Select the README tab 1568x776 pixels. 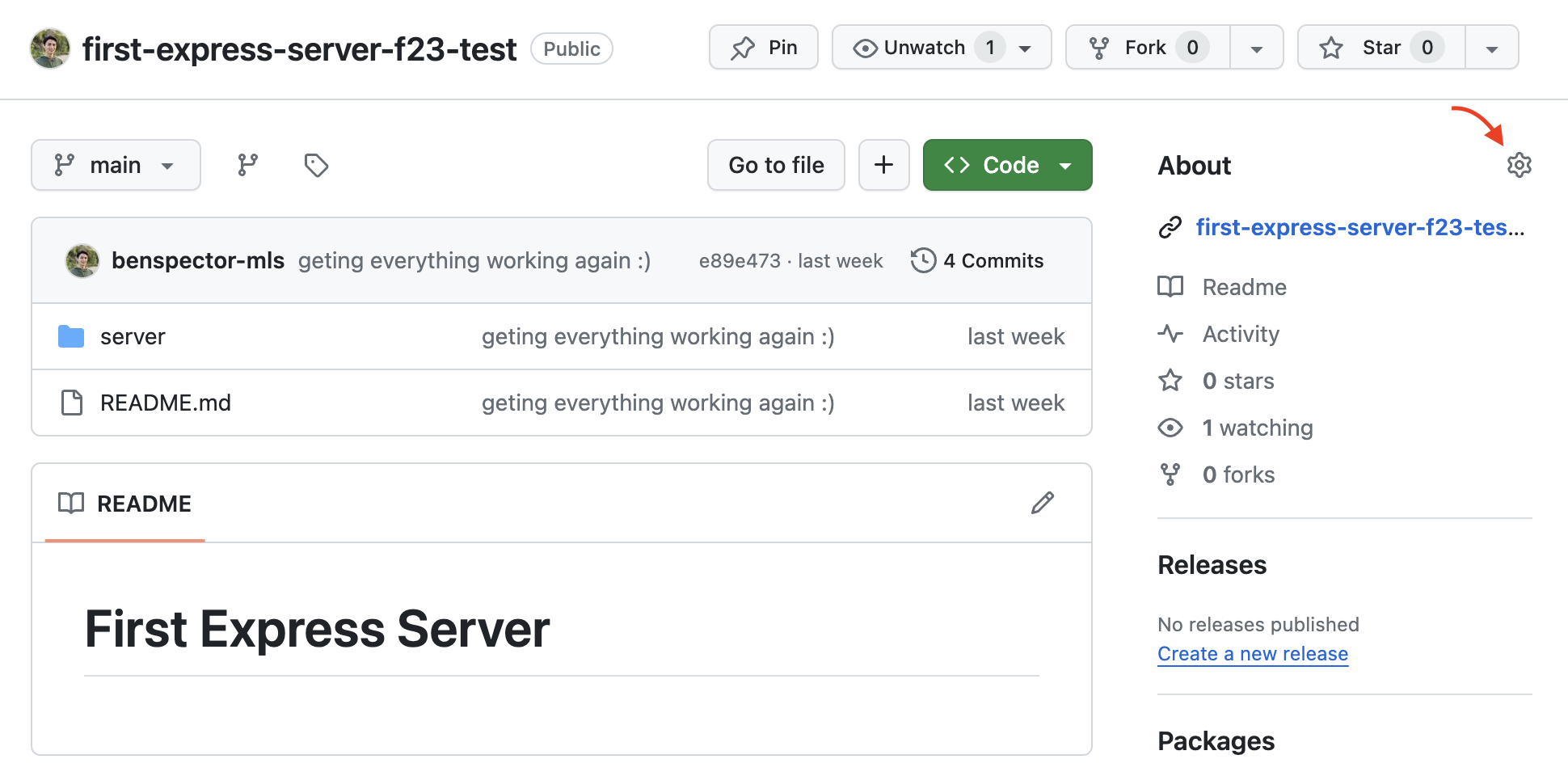(x=125, y=503)
